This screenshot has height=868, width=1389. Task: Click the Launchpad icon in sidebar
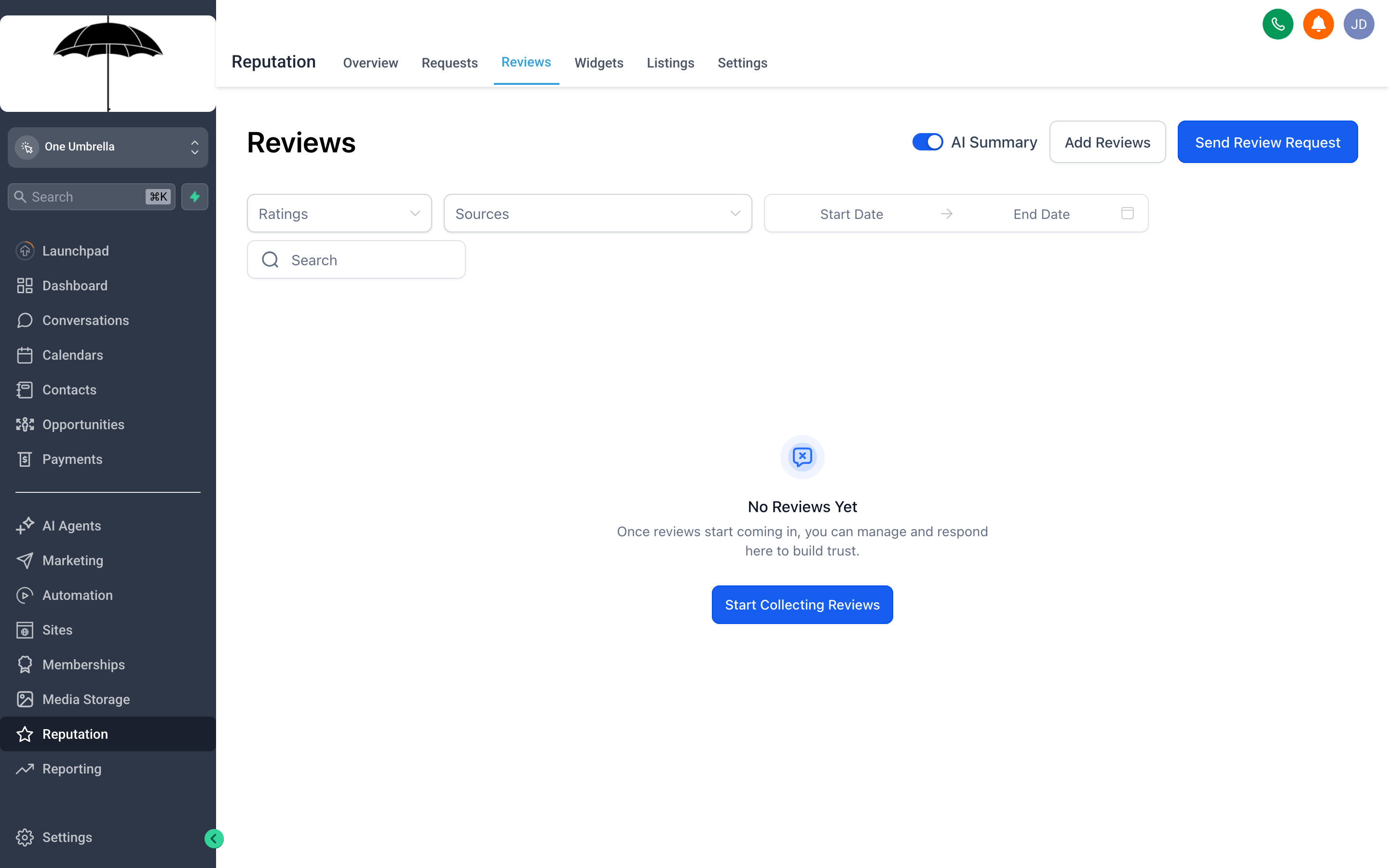[x=25, y=251]
